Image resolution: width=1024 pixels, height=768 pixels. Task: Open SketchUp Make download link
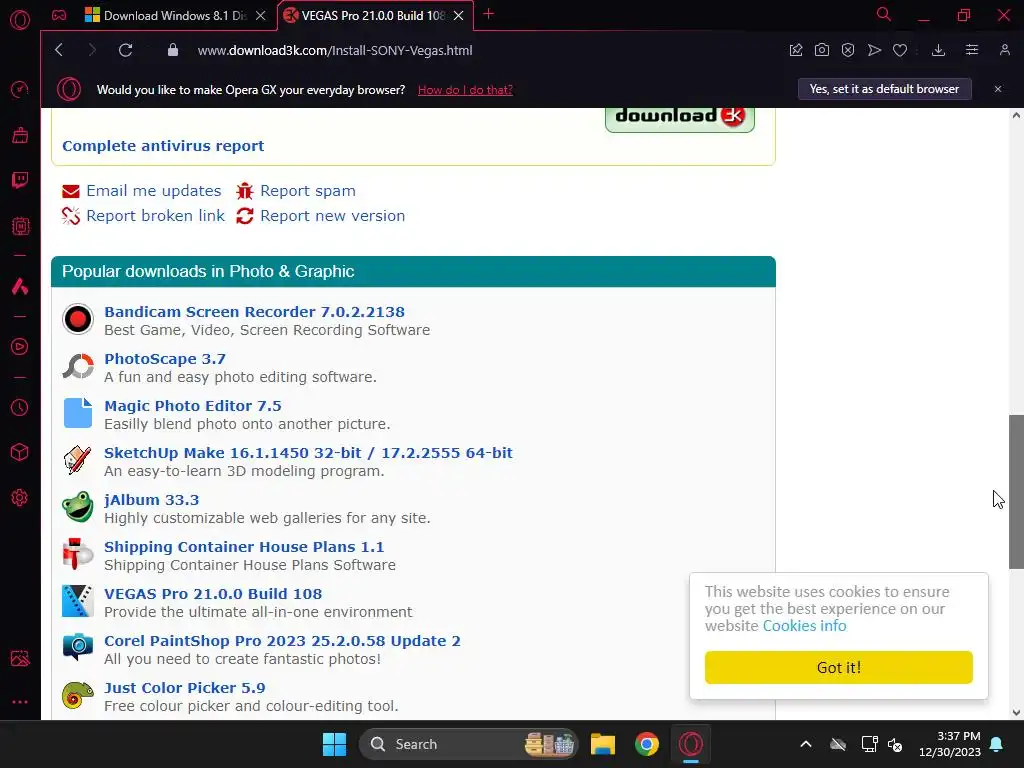(308, 453)
